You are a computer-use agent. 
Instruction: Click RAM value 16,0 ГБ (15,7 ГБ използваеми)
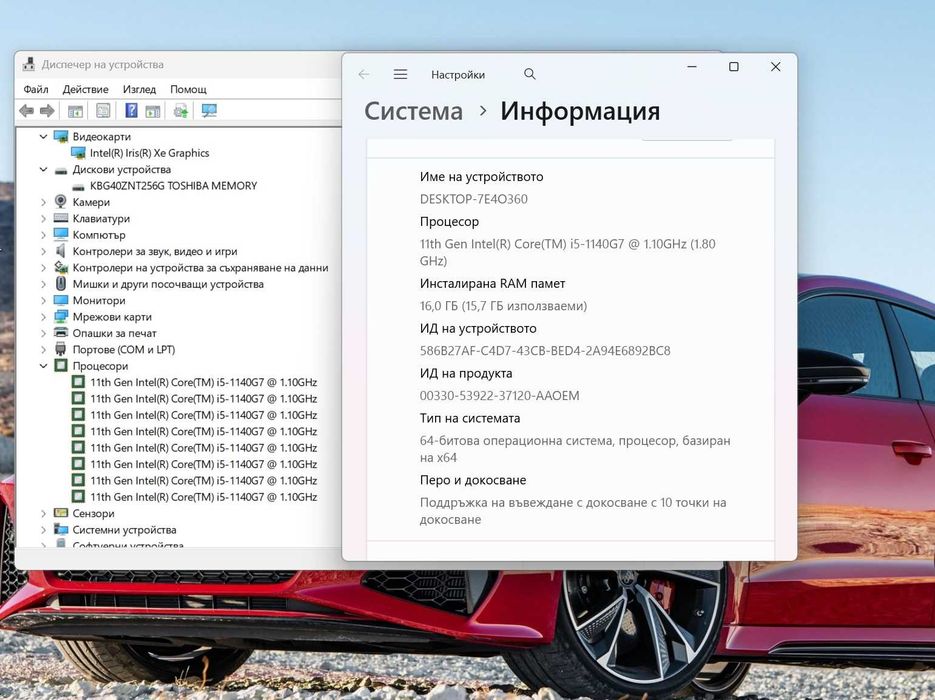click(x=503, y=306)
